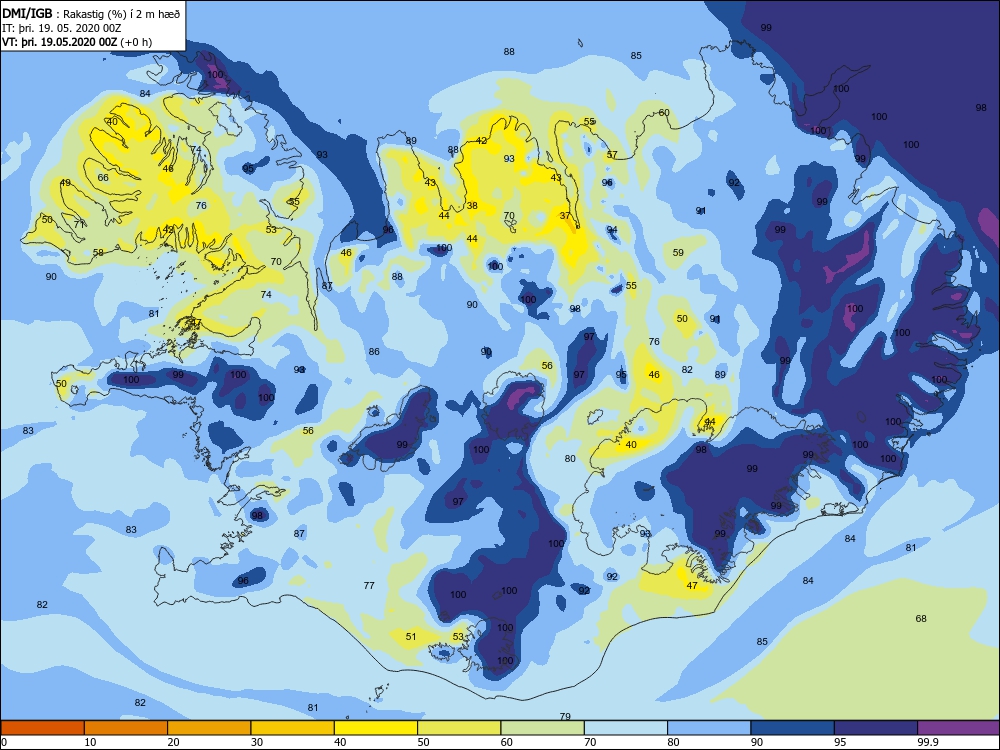
Task: Click the pale blue 70–80 legend swatch
Action: (x=626, y=728)
